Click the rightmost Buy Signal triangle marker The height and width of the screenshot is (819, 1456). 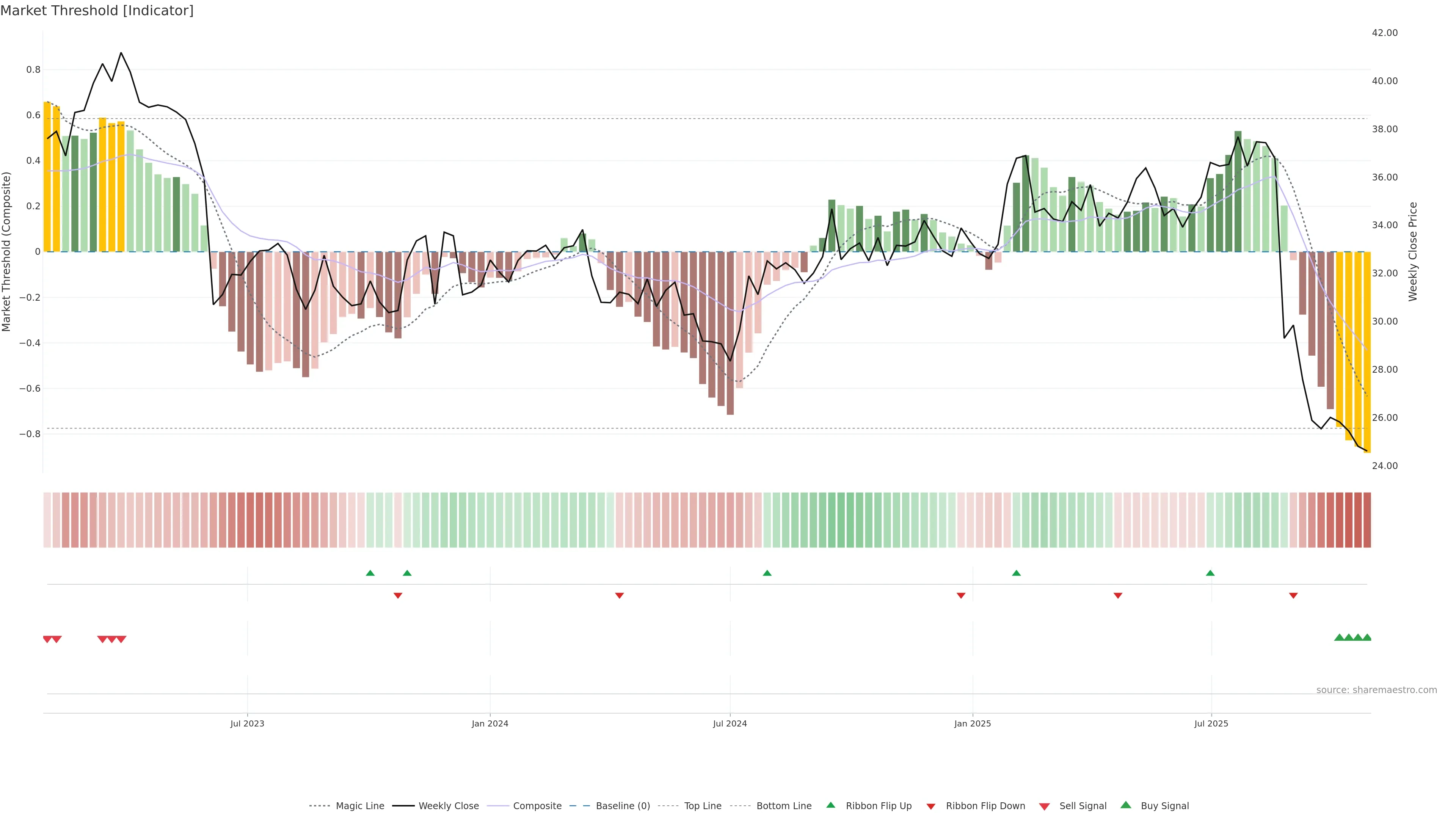pyautogui.click(x=1367, y=637)
